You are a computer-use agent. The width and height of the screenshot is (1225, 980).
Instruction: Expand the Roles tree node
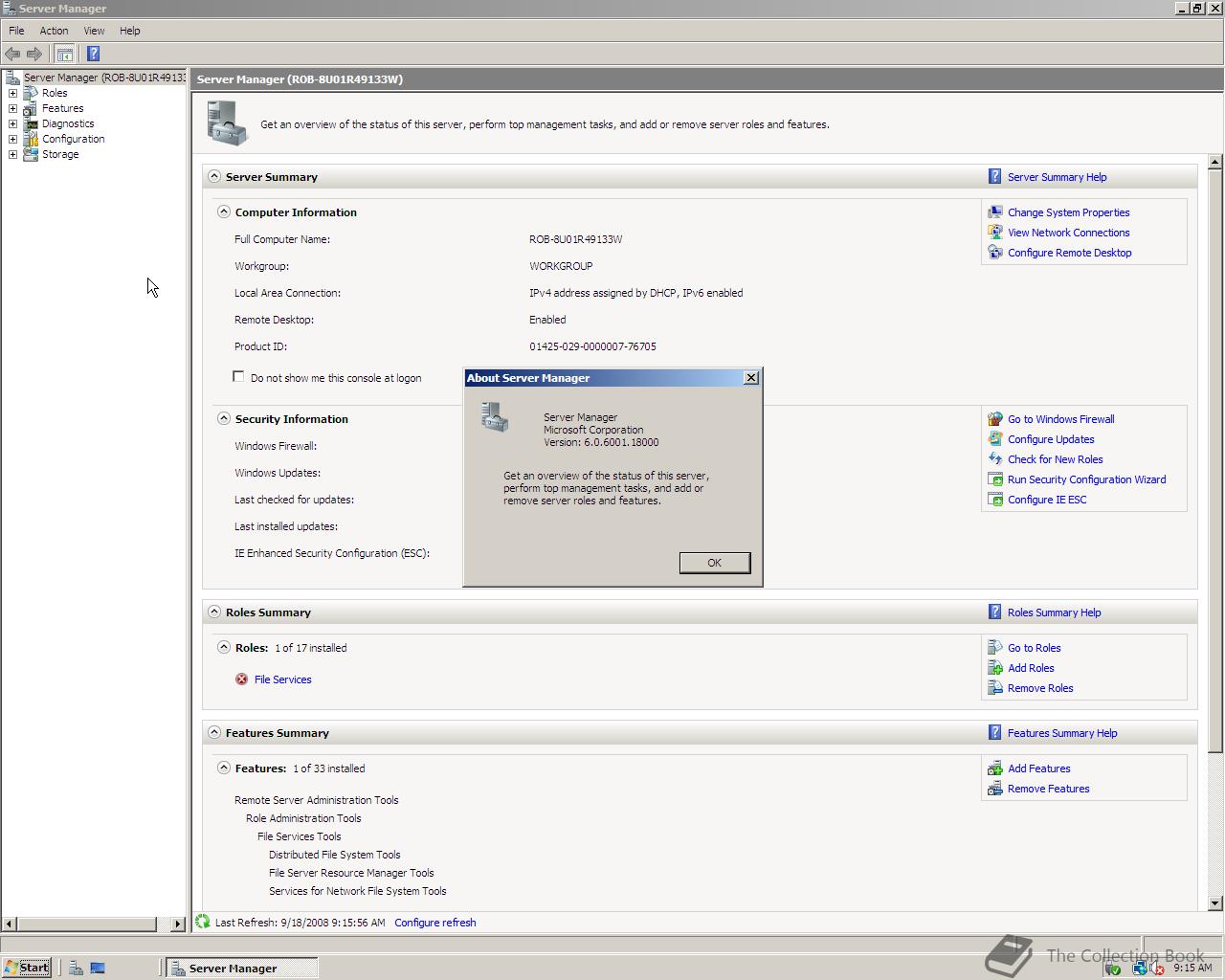click(x=12, y=93)
